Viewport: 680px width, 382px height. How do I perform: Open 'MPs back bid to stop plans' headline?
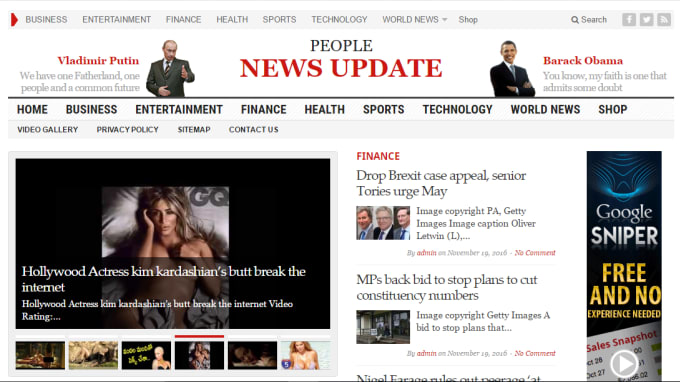click(x=447, y=287)
